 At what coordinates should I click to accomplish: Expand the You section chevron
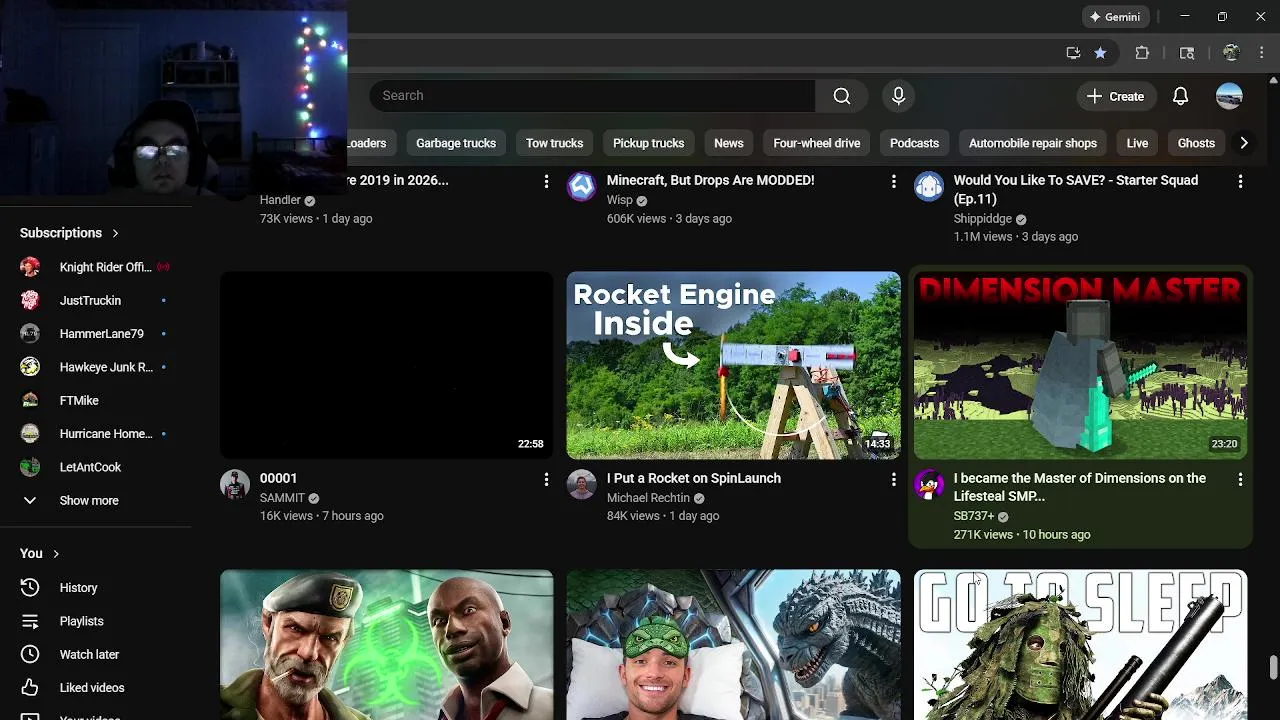point(56,554)
